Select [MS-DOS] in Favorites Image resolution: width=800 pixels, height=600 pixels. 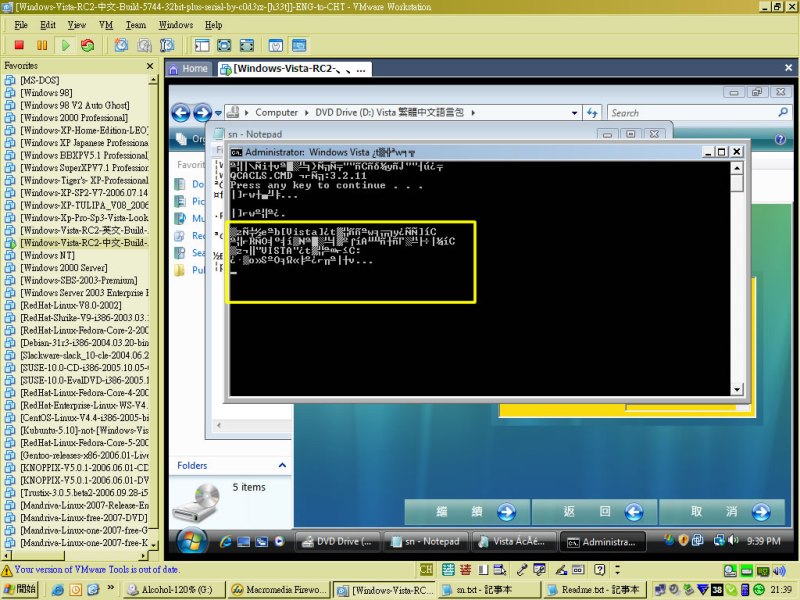coord(40,80)
